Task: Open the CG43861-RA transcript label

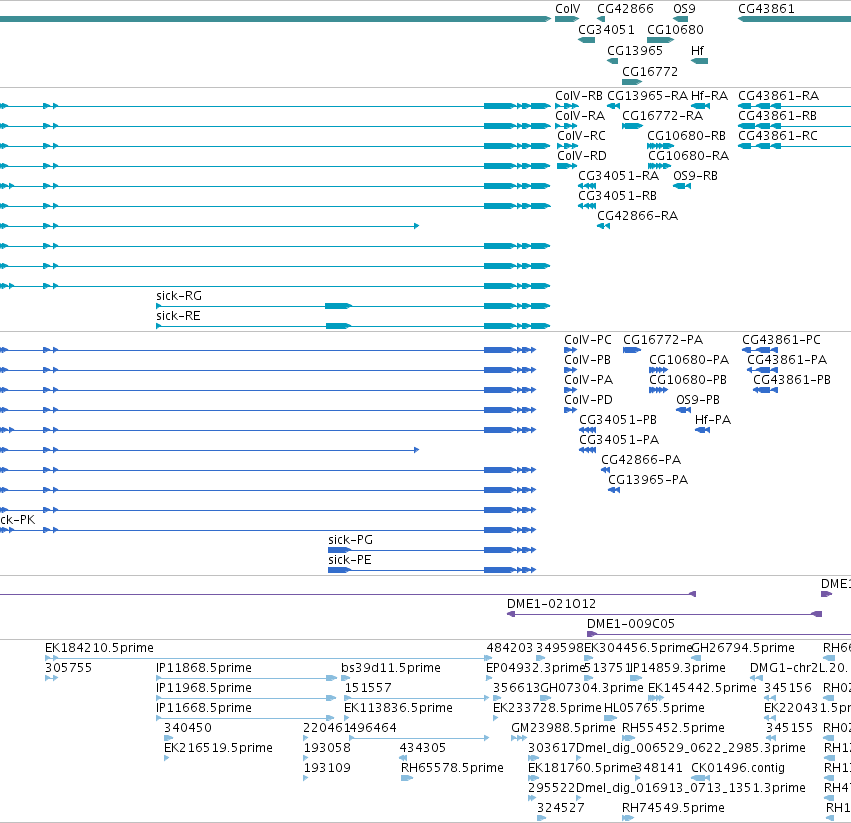Action: tap(778, 96)
